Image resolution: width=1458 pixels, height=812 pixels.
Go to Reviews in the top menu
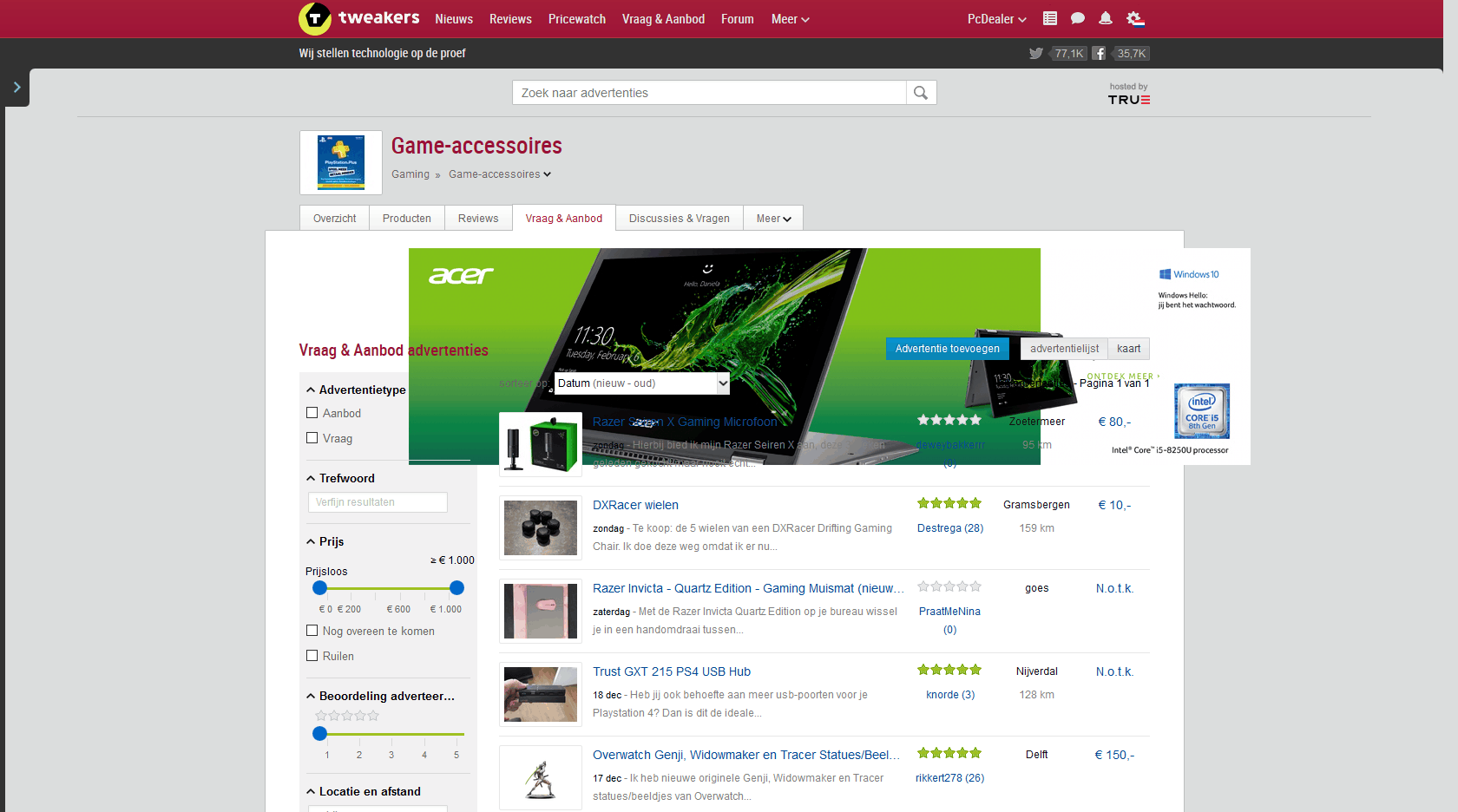click(510, 19)
